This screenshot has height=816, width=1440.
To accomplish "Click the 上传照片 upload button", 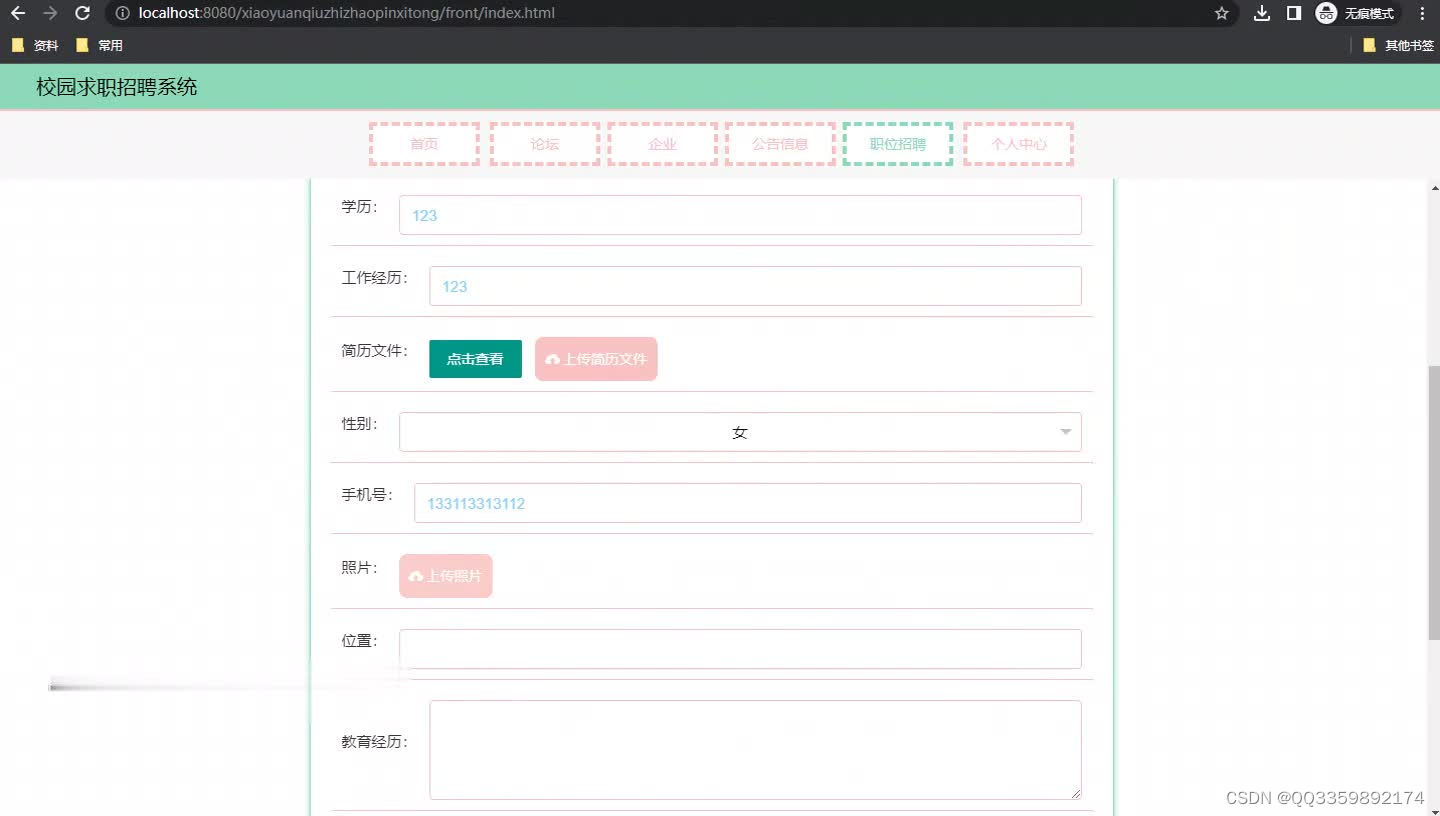I will pos(446,576).
